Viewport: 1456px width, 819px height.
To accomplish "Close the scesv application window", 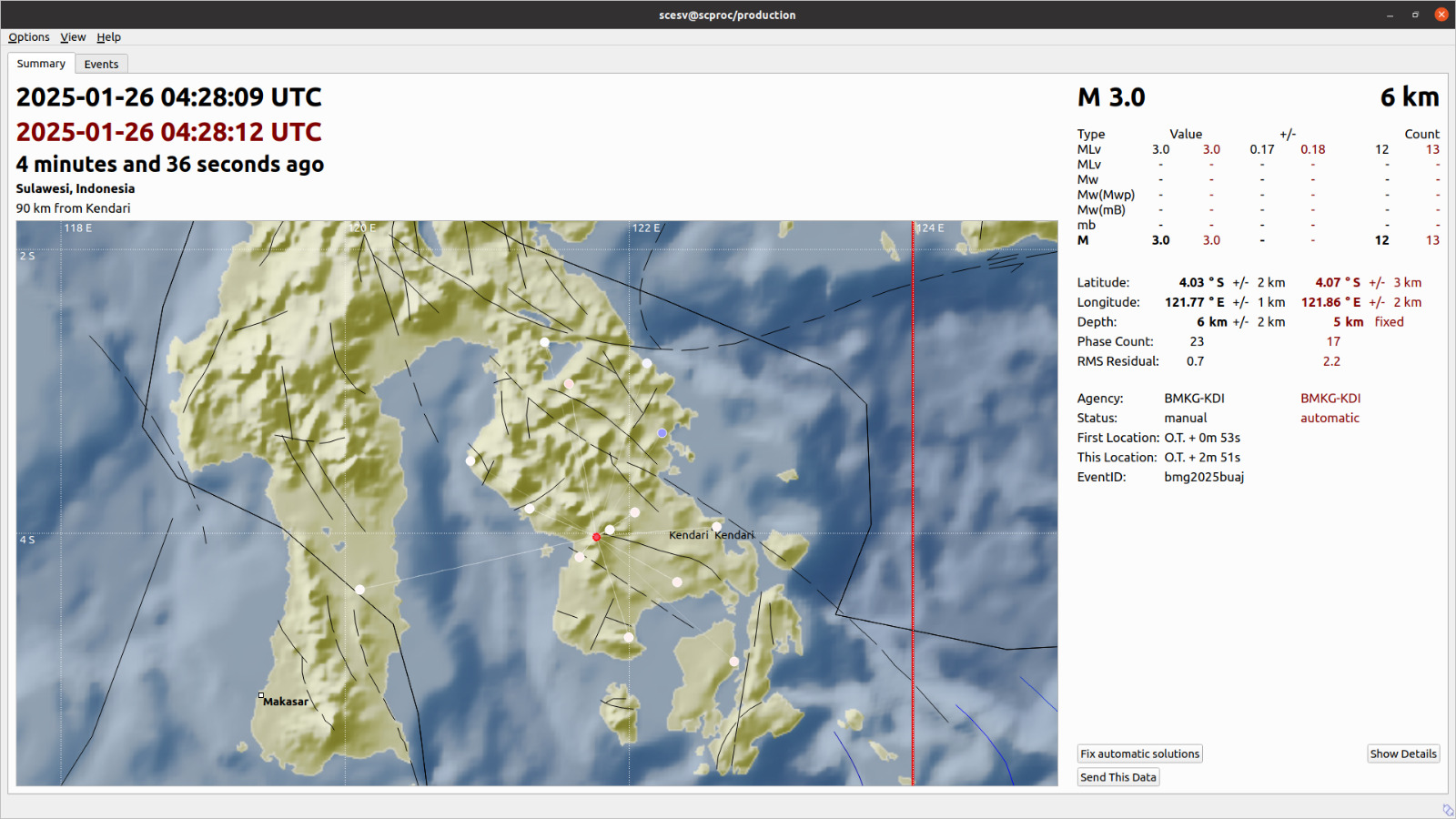I will (1441, 15).
